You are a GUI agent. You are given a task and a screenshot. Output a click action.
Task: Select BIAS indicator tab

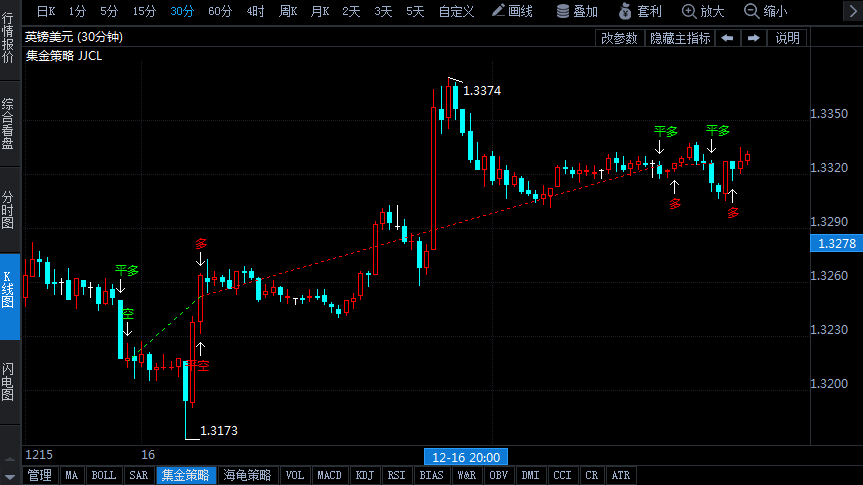click(x=432, y=475)
